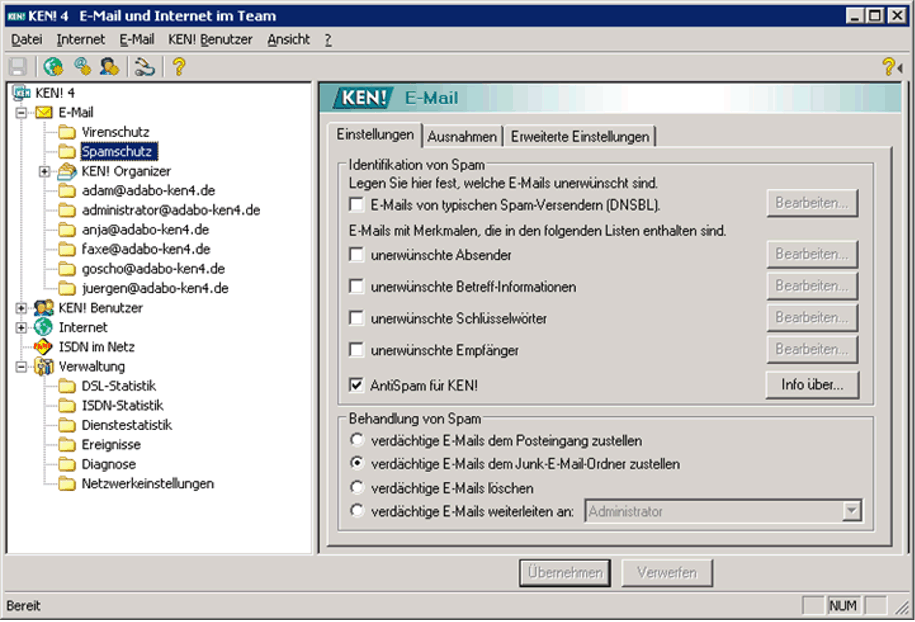Open the KEN! Benutzer menu

point(210,40)
